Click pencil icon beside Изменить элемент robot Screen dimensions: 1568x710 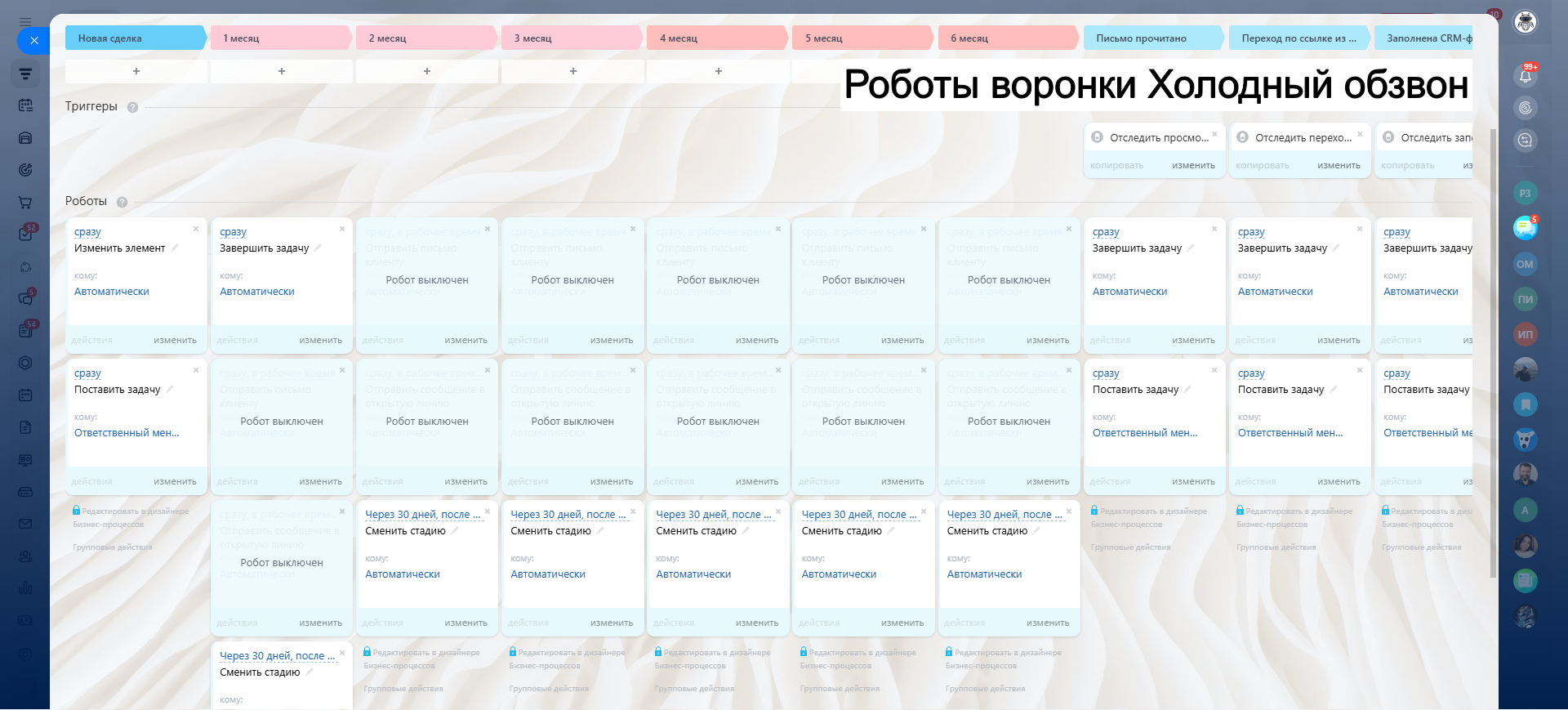[x=174, y=248]
